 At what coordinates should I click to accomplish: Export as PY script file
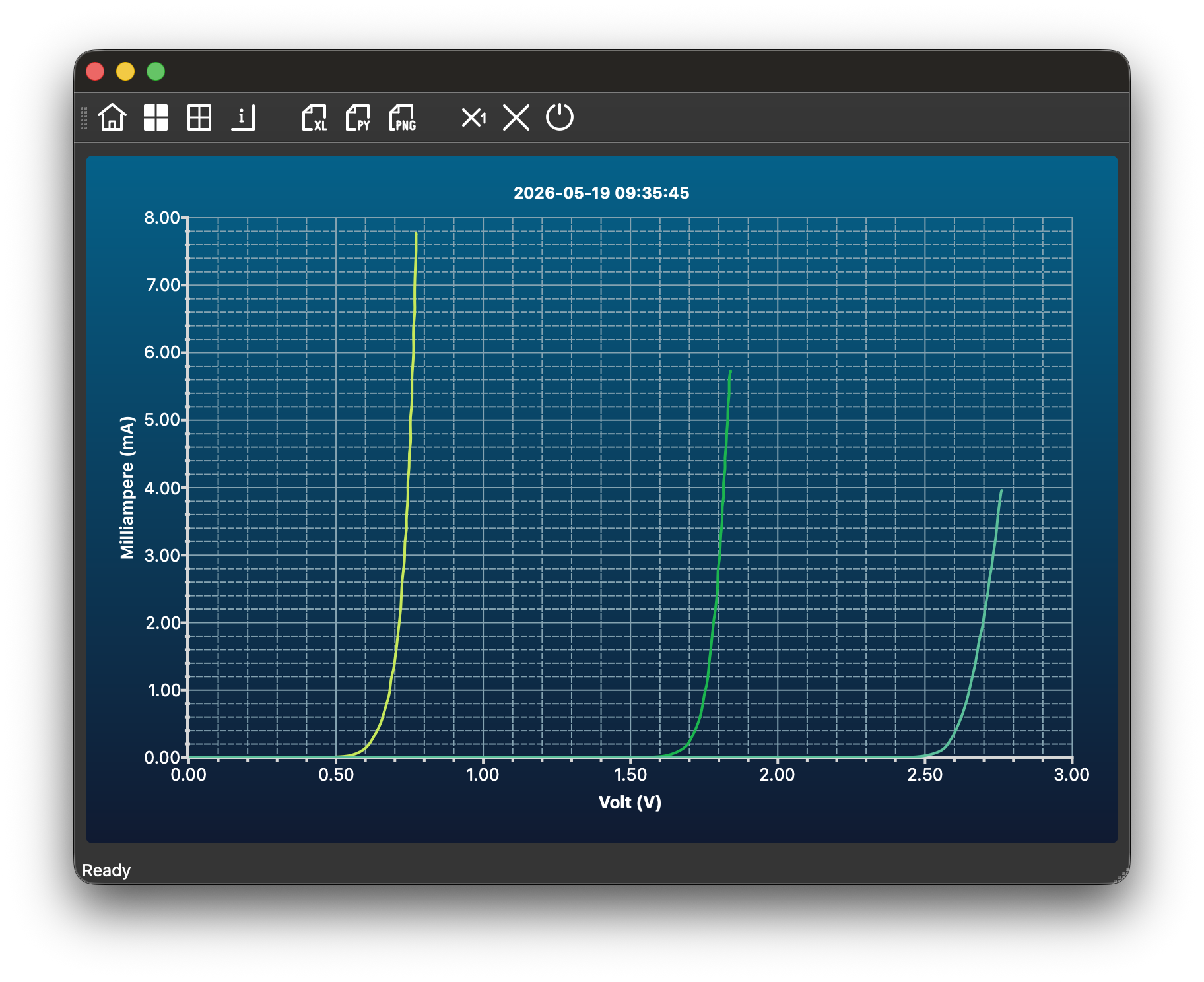pyautogui.click(x=358, y=117)
